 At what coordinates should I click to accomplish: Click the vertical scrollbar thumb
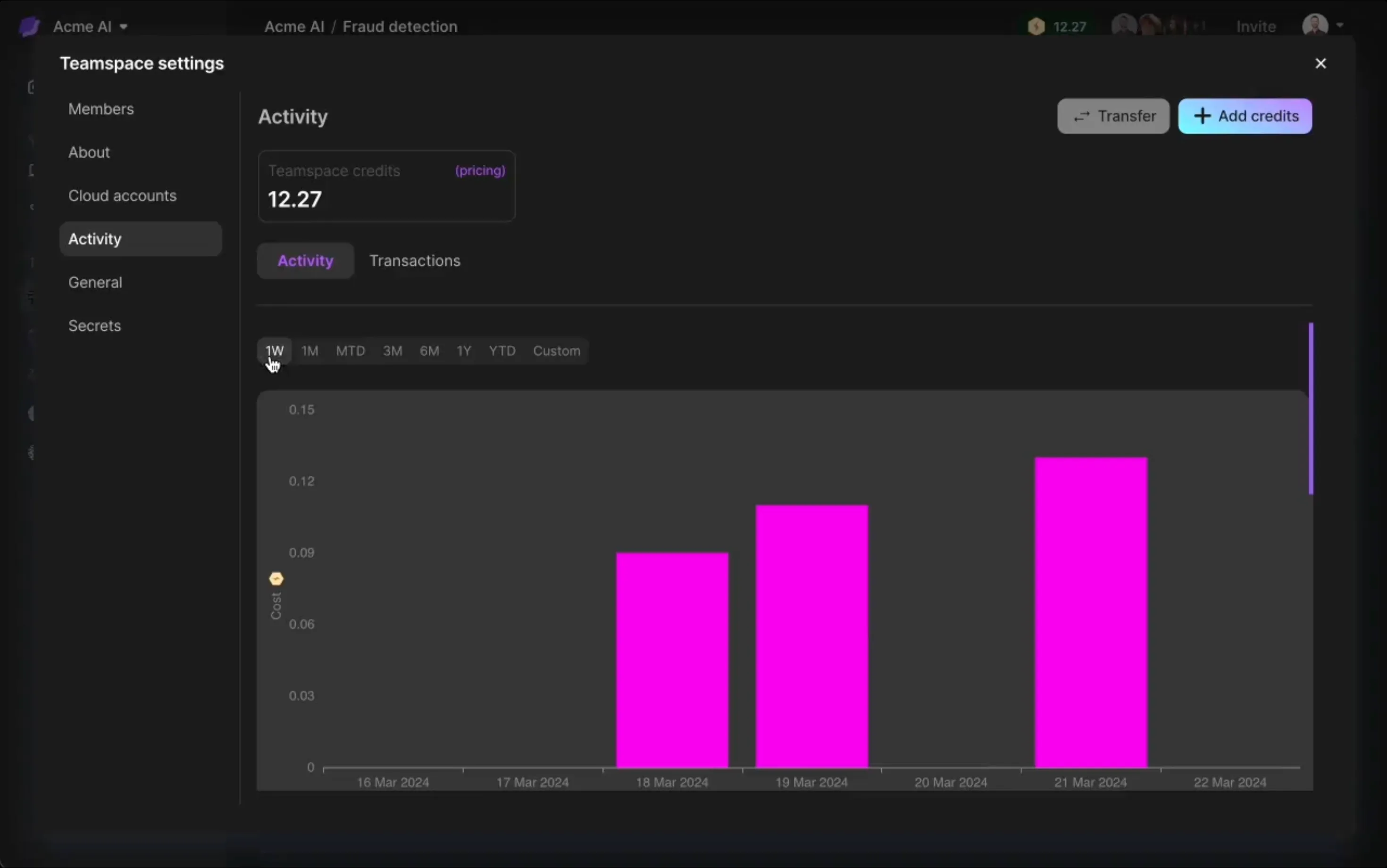point(1311,408)
